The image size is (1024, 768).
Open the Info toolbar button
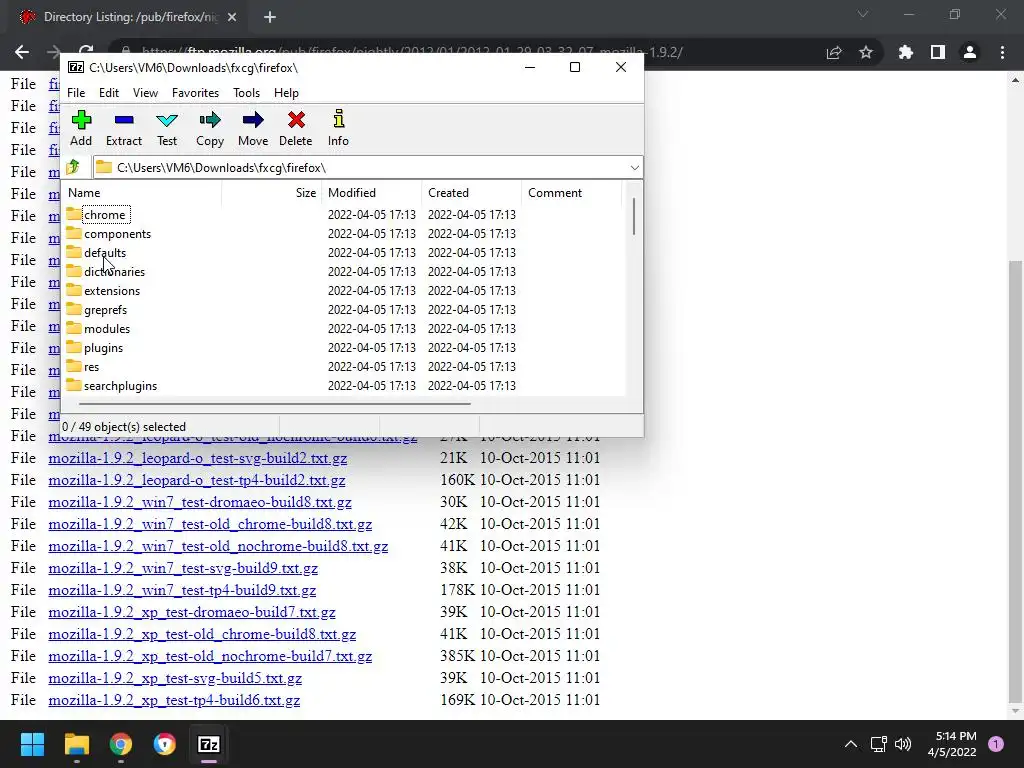pyautogui.click(x=338, y=128)
